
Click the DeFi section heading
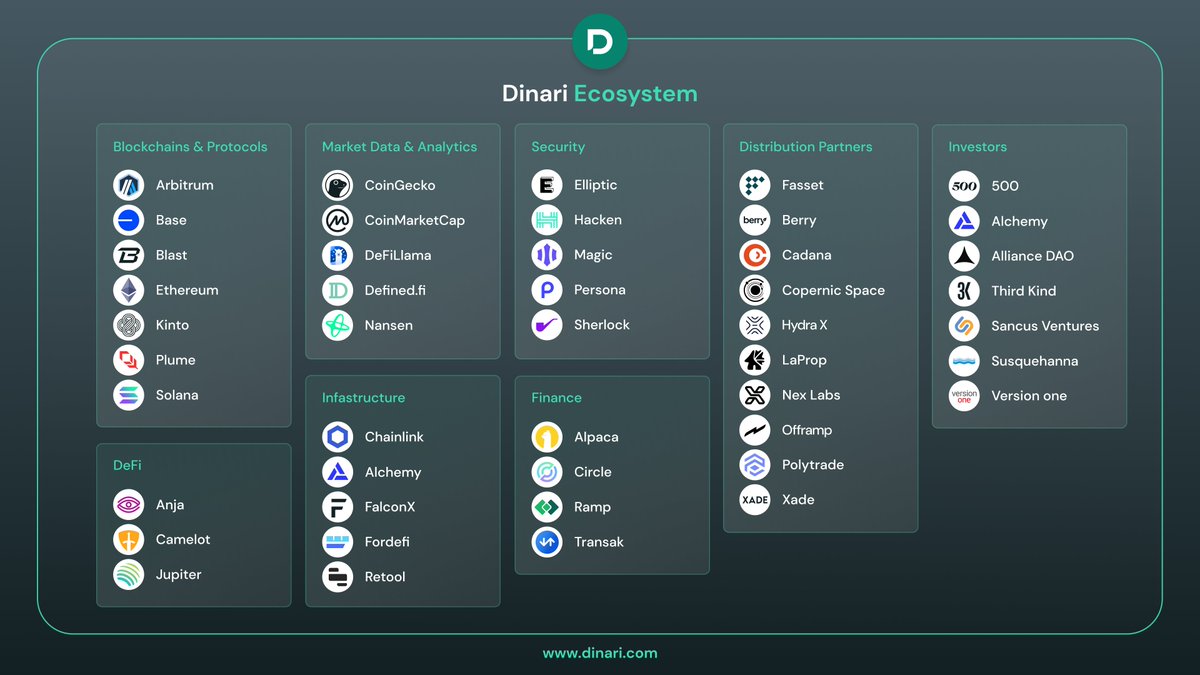point(127,466)
